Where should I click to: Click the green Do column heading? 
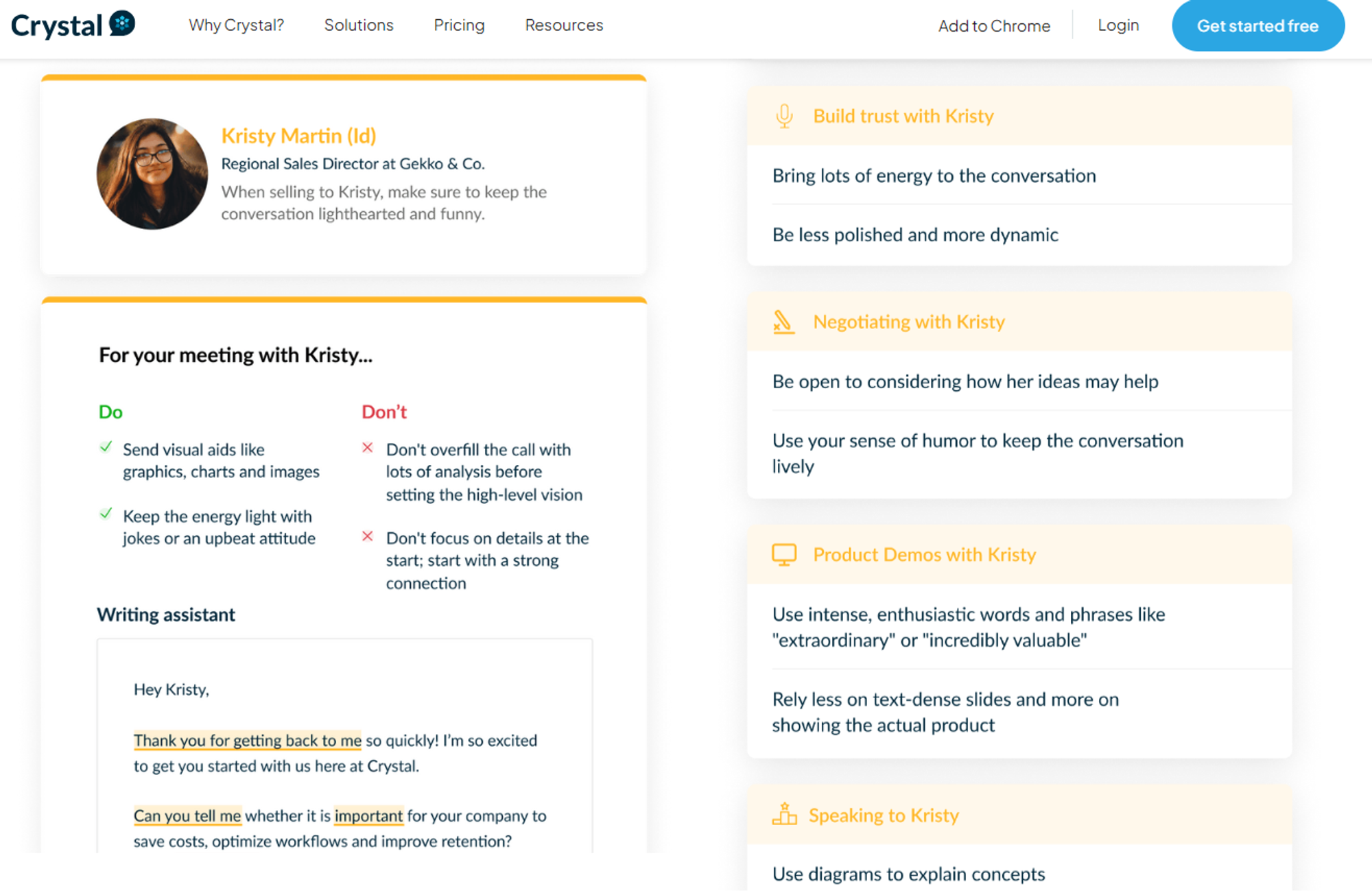(110, 412)
